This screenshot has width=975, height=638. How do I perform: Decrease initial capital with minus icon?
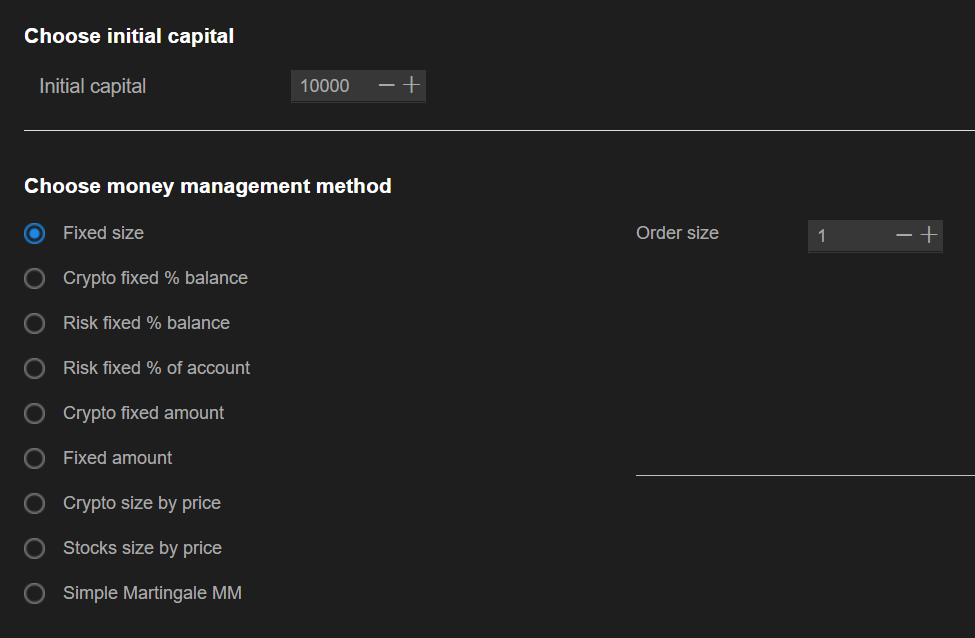coord(387,86)
